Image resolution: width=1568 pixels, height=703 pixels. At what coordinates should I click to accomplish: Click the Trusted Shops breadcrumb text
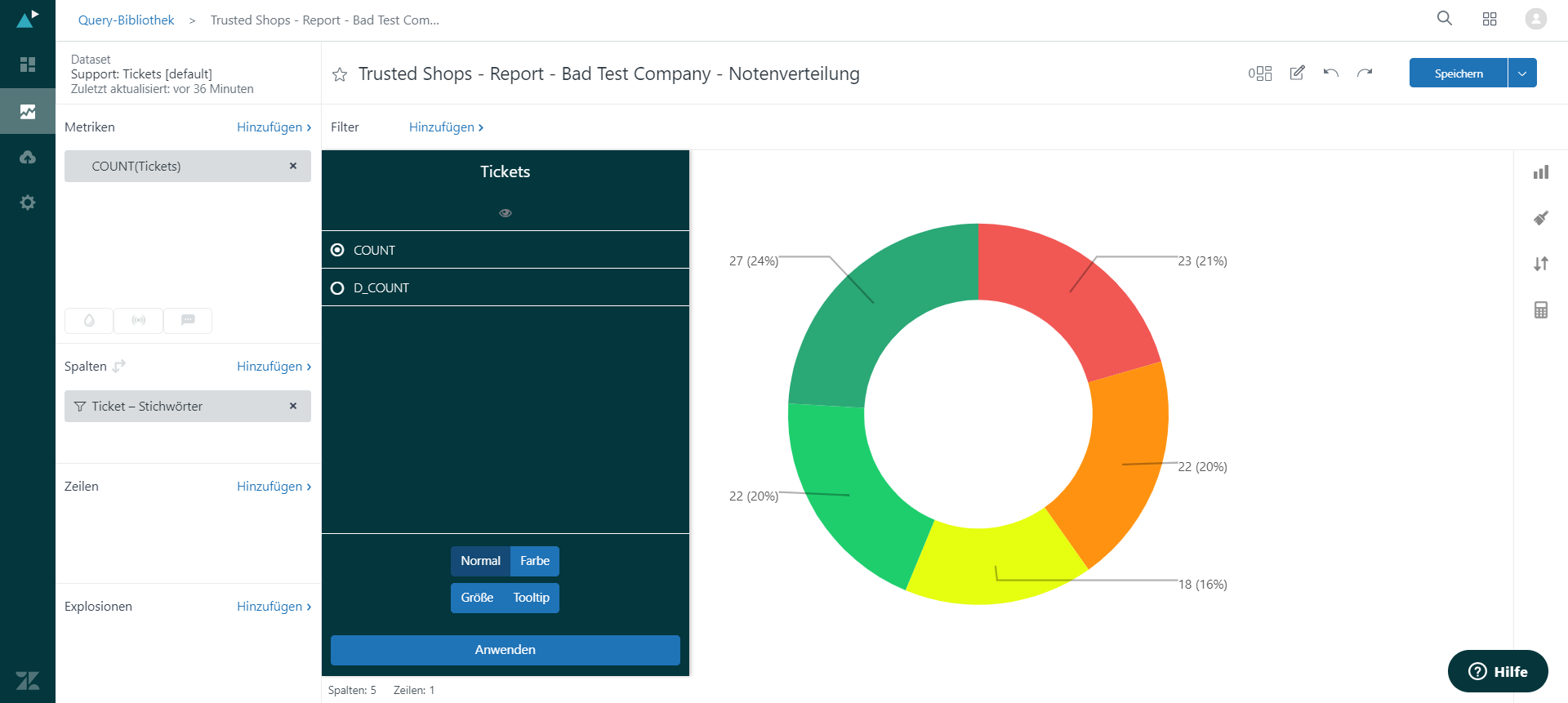[325, 20]
